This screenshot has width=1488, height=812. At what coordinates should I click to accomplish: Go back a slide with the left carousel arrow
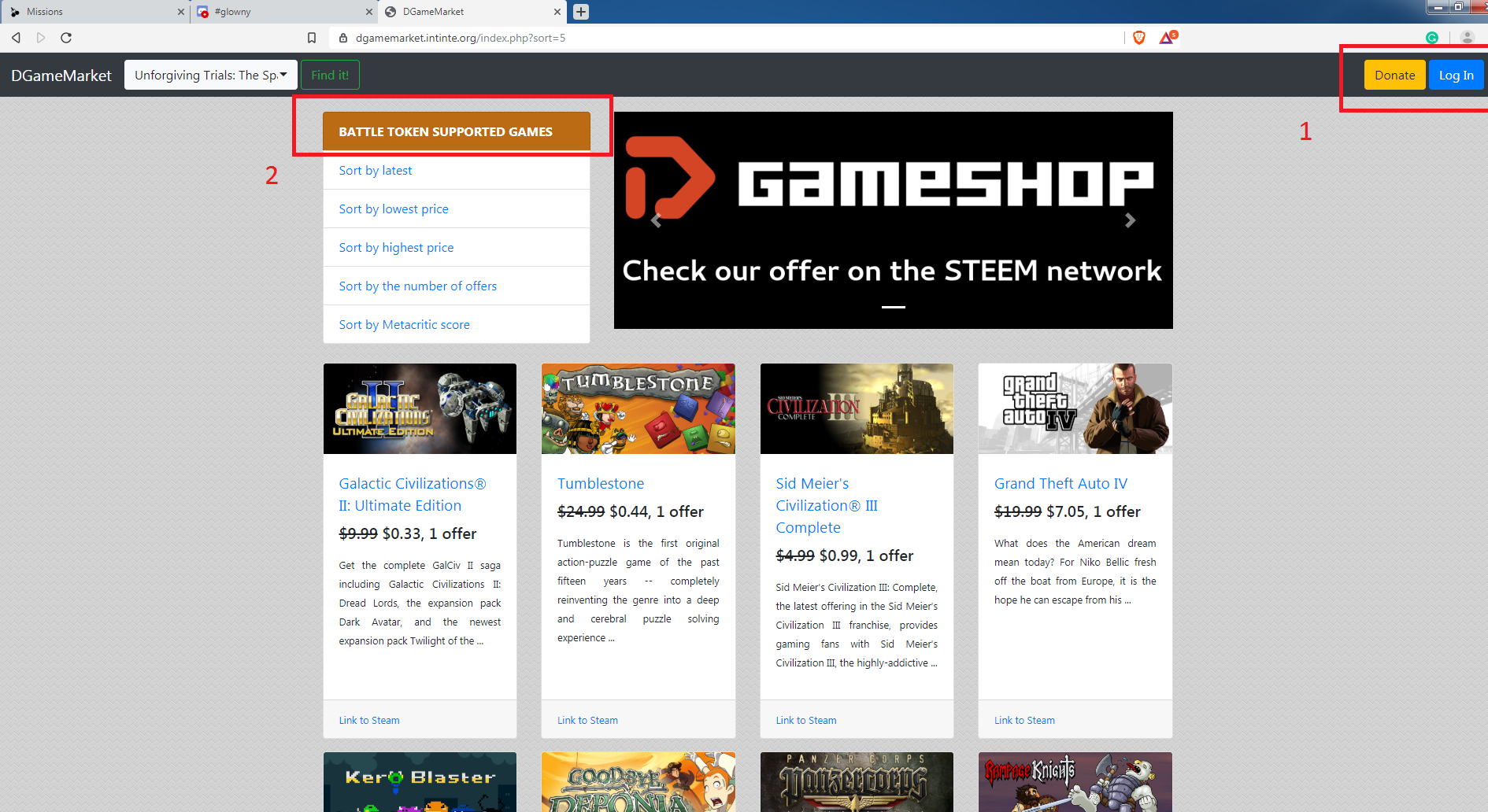pos(656,221)
